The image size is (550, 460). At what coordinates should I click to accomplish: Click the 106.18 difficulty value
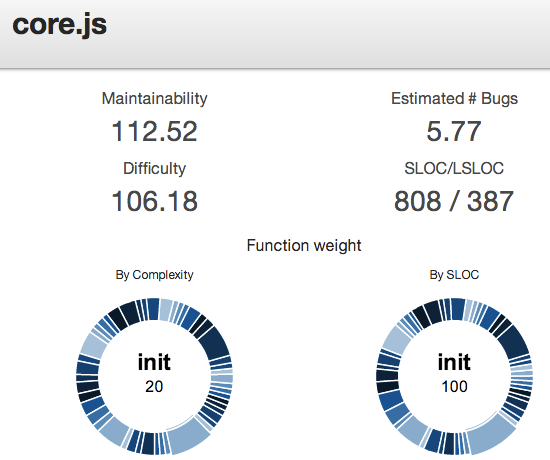[154, 201]
